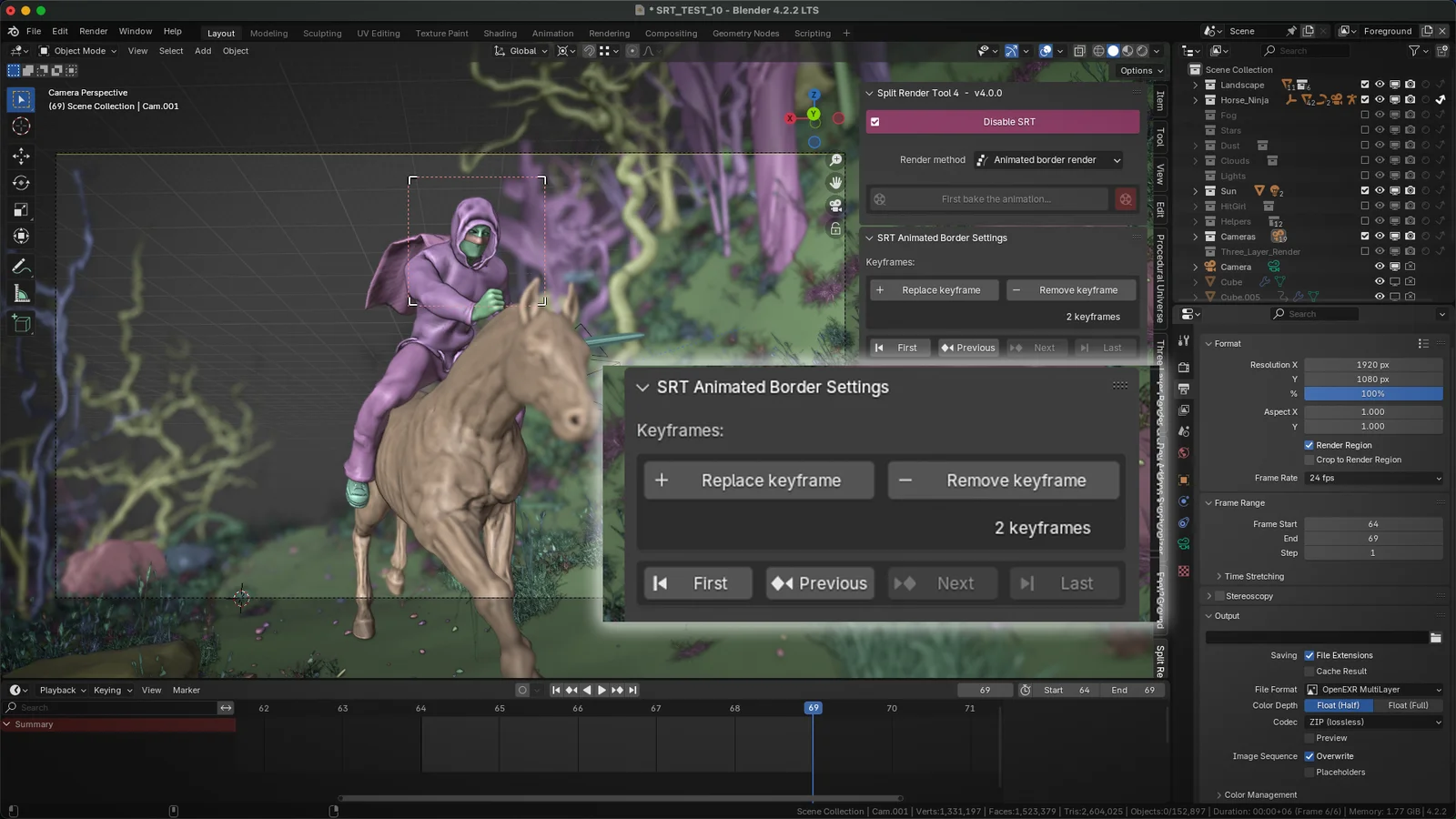Click the Replace keyframe button
Viewport: 1456px width, 819px height.
click(x=758, y=480)
